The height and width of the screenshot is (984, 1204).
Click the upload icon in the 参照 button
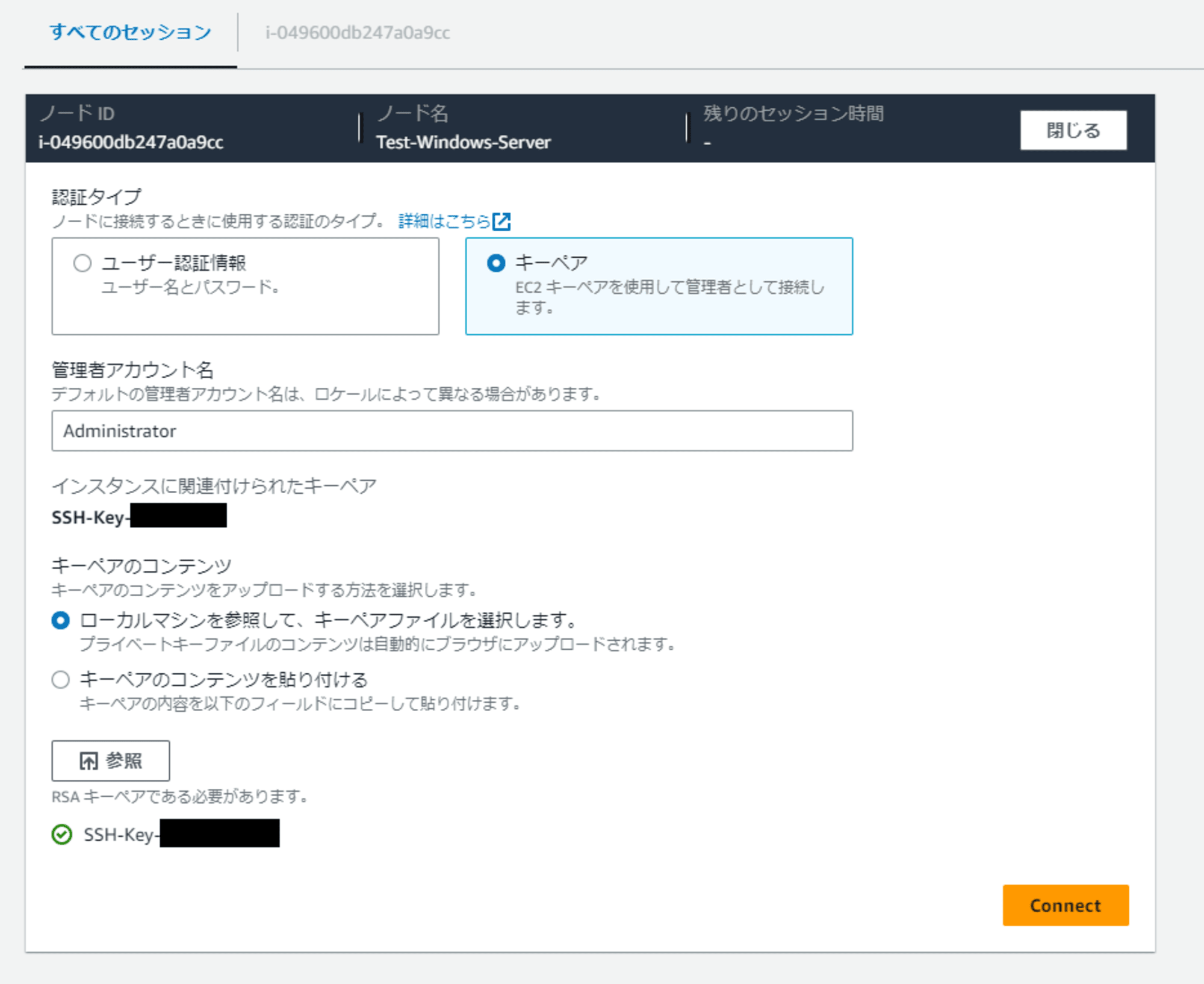88,761
